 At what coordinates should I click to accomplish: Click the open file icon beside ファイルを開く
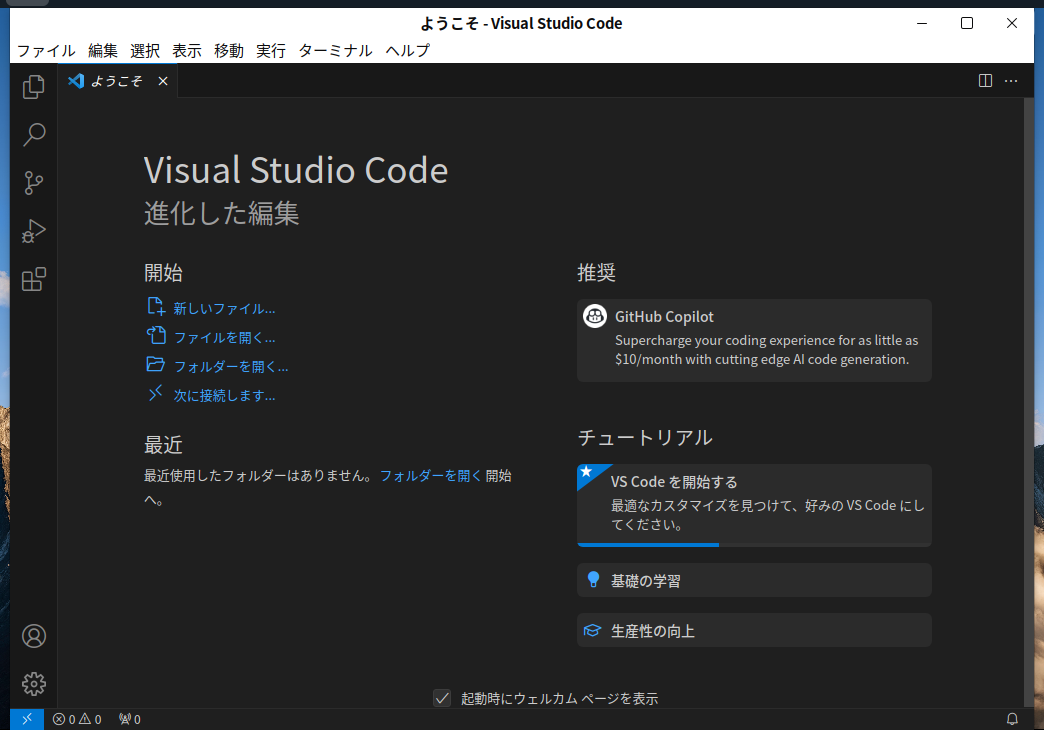(156, 335)
